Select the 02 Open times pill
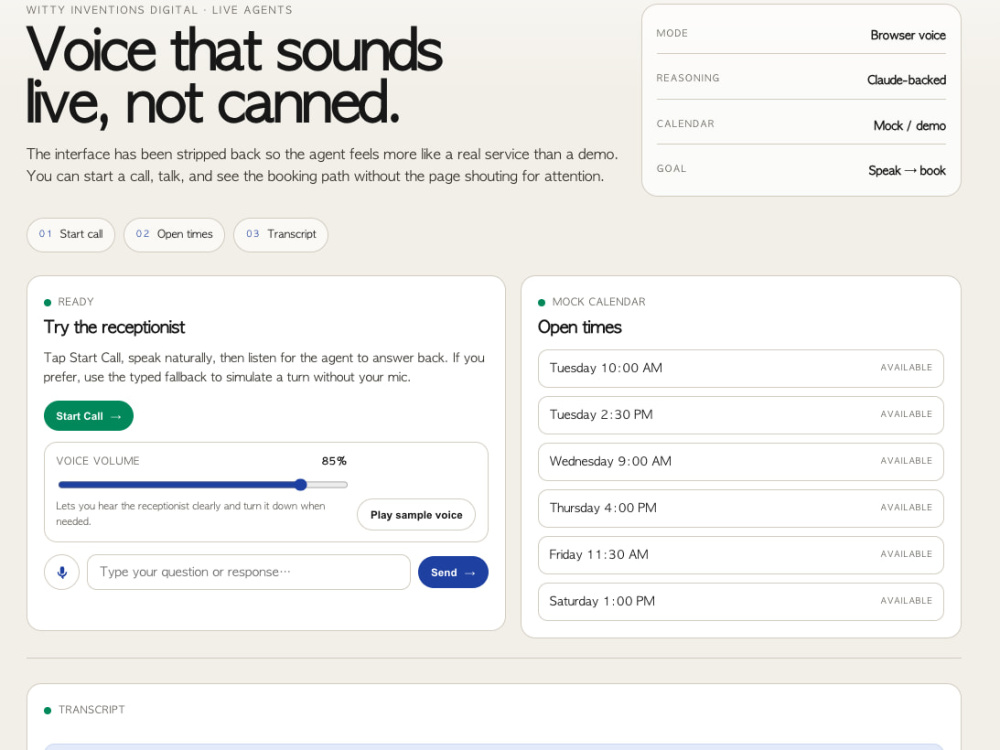This screenshot has width=1000, height=750. point(174,234)
